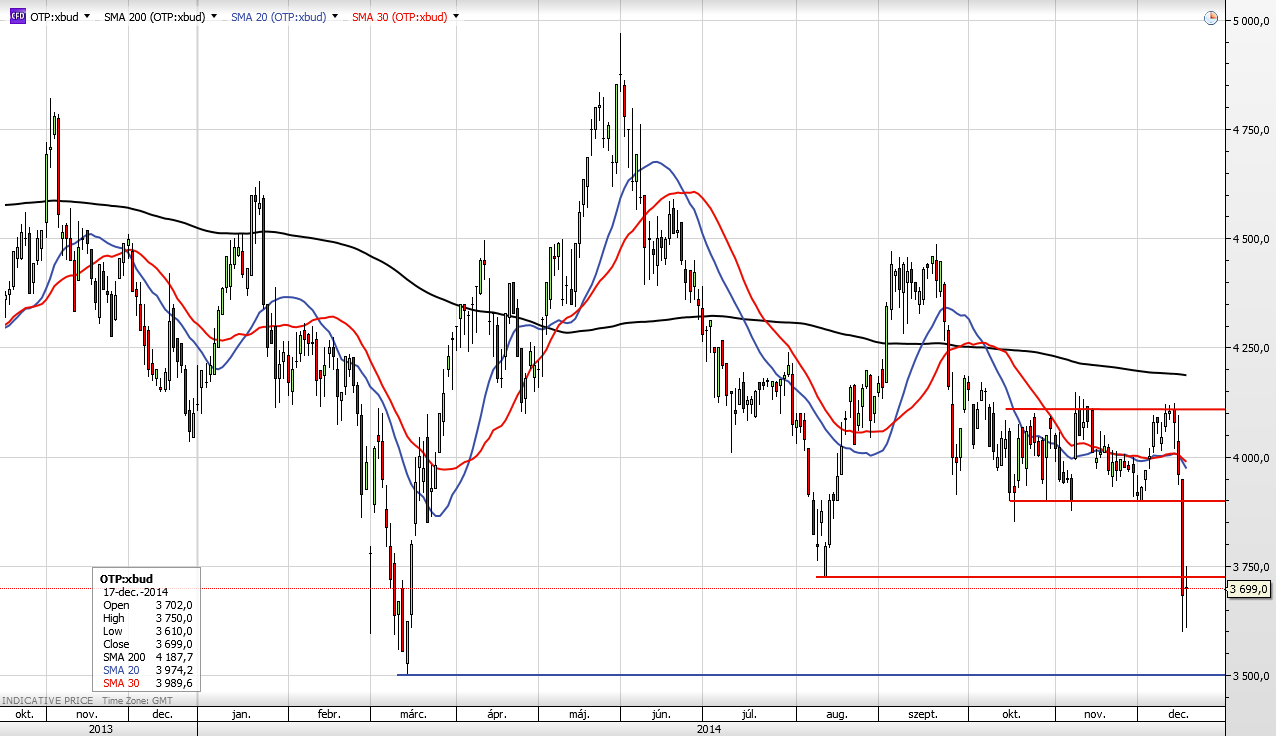Click the 5 000,0 price axis label

(x=1252, y=21)
